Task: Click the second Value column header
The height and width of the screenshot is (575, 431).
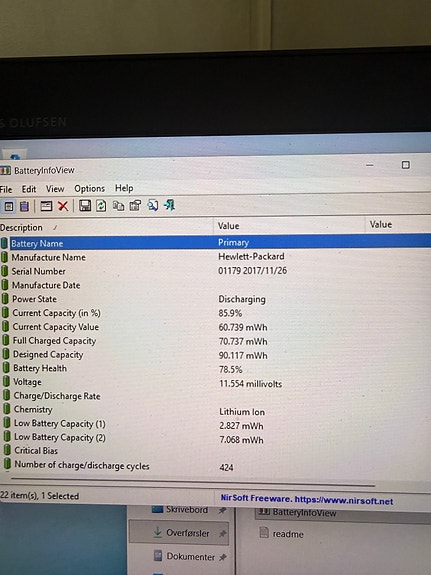Action: tap(398, 224)
